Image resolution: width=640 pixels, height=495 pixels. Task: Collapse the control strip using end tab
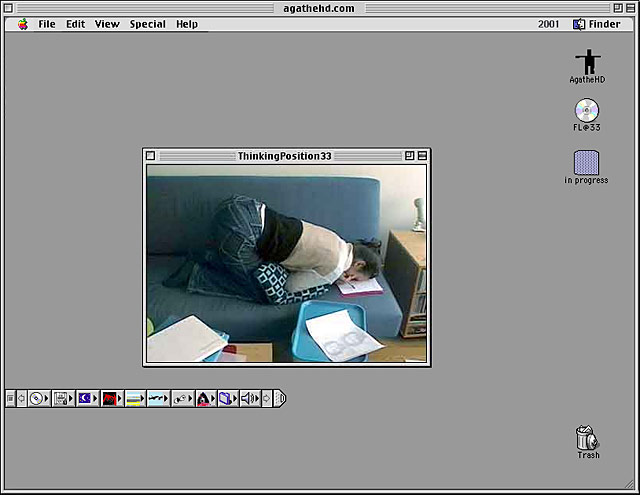(280, 398)
